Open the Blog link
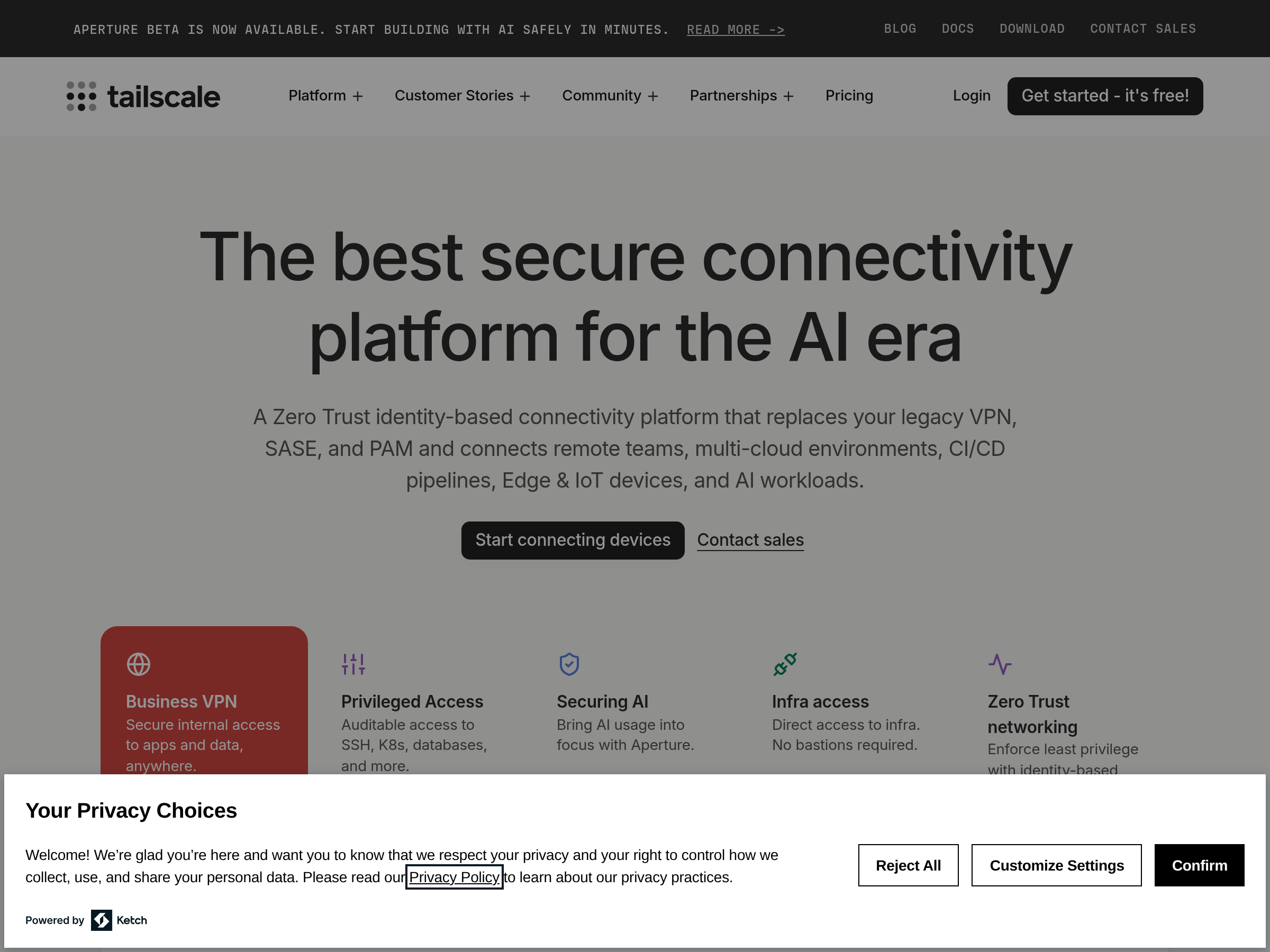The height and width of the screenshot is (952, 1270). coord(900,29)
